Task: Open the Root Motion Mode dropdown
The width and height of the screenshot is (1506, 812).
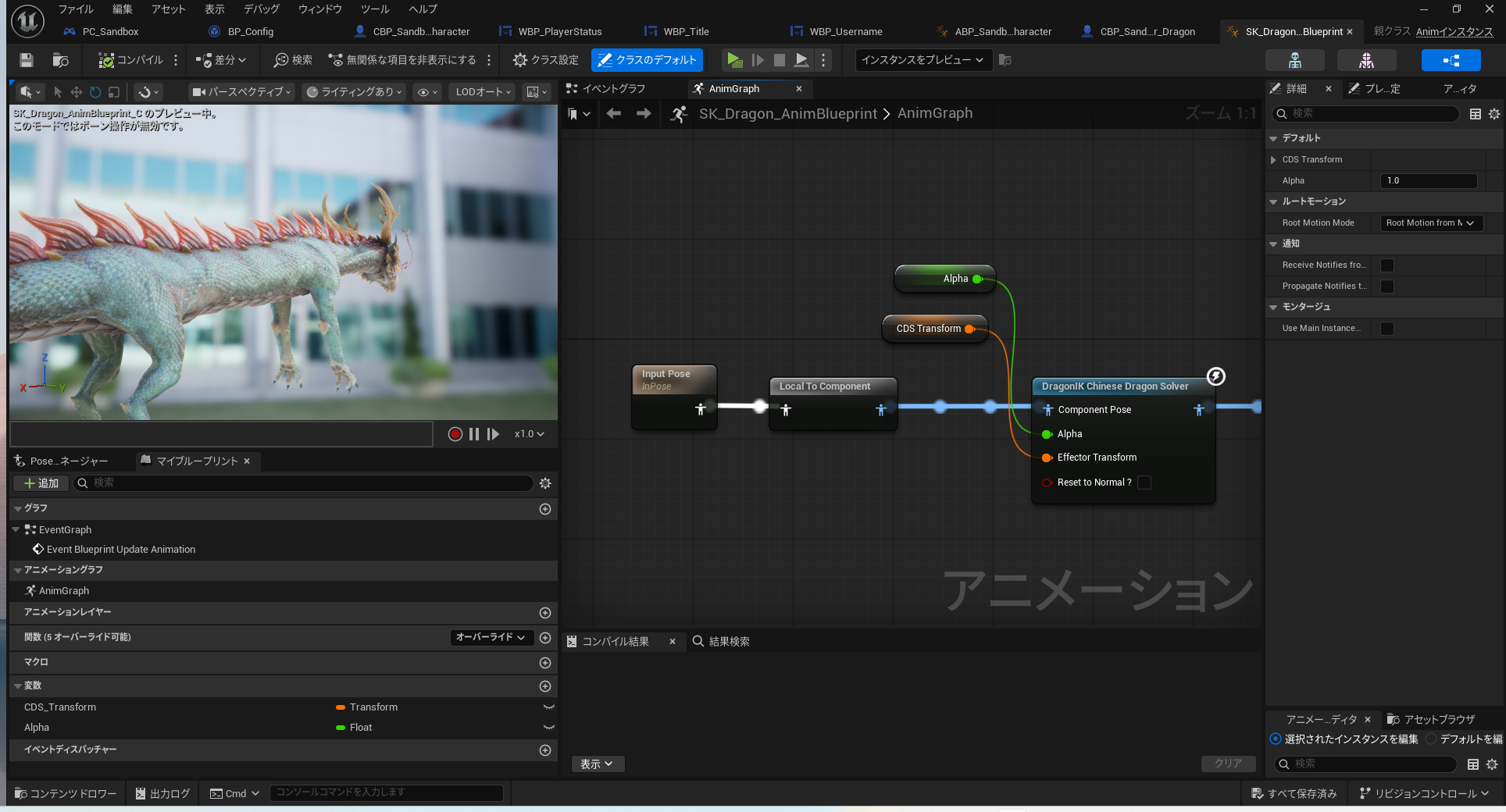Action: pyautogui.click(x=1430, y=223)
